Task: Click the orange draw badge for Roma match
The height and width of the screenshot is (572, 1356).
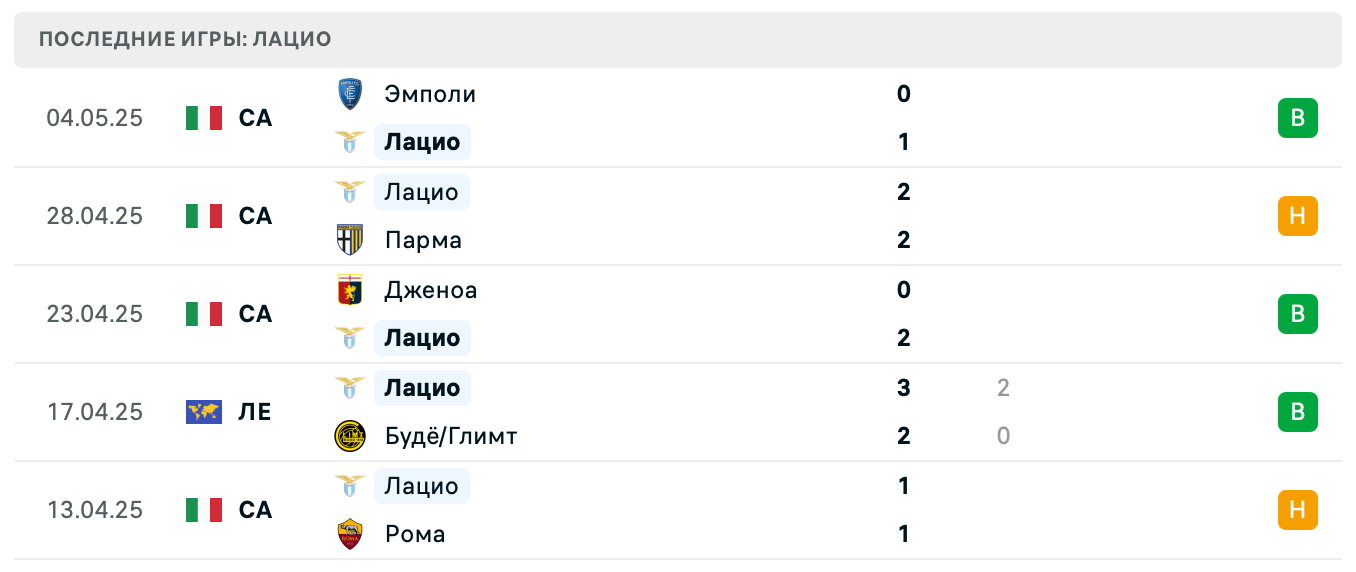Action: point(1297,510)
